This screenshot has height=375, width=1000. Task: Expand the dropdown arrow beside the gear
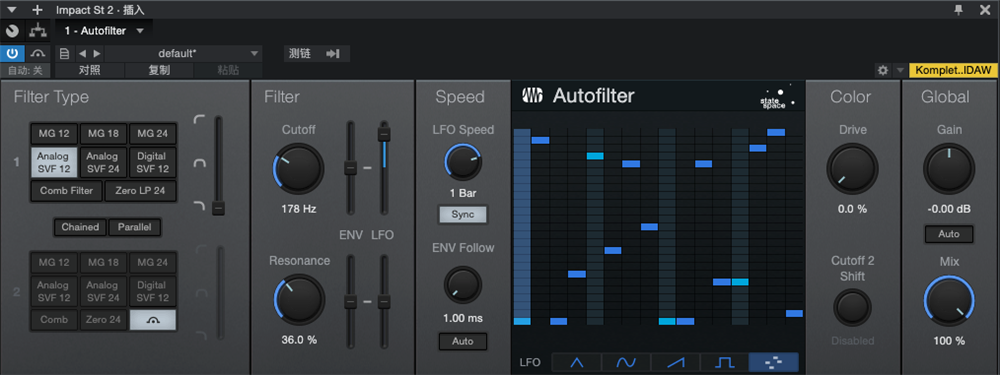tap(900, 70)
